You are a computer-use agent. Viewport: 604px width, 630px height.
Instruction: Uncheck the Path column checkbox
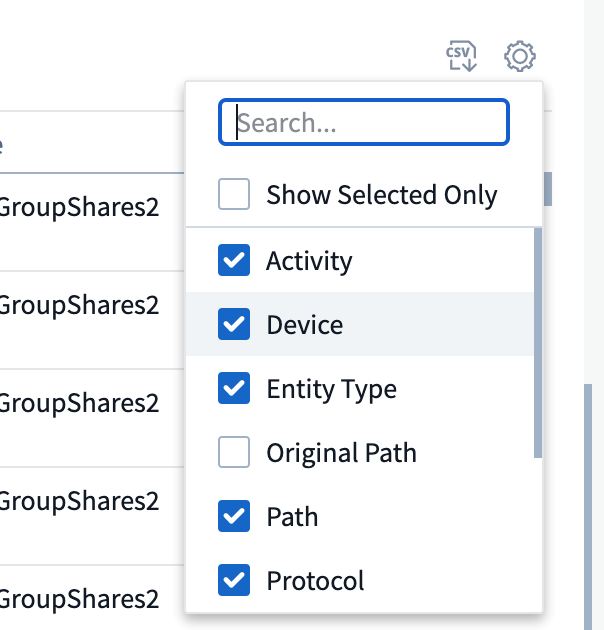234,517
